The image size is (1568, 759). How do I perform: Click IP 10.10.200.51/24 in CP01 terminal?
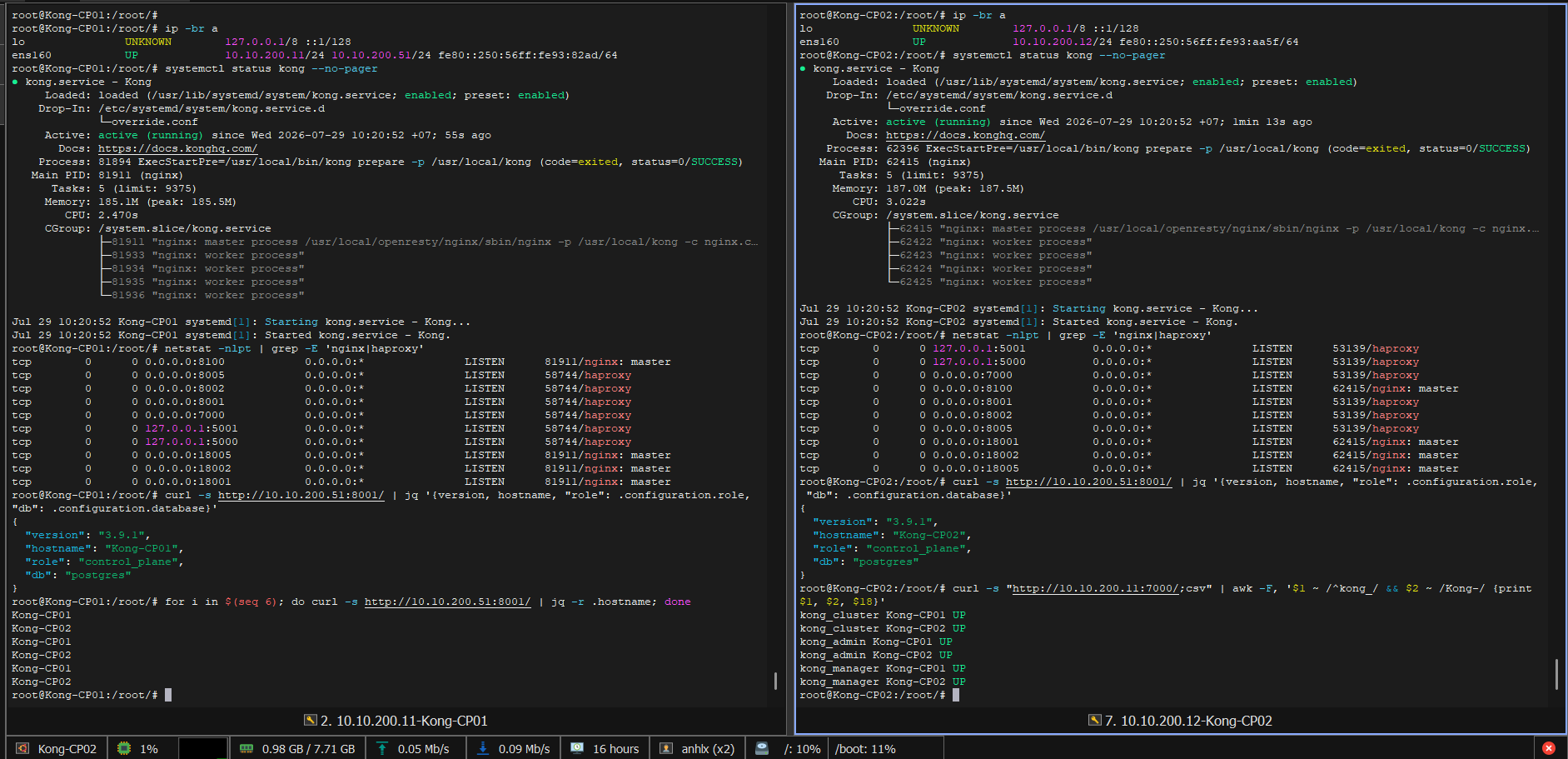click(381, 55)
